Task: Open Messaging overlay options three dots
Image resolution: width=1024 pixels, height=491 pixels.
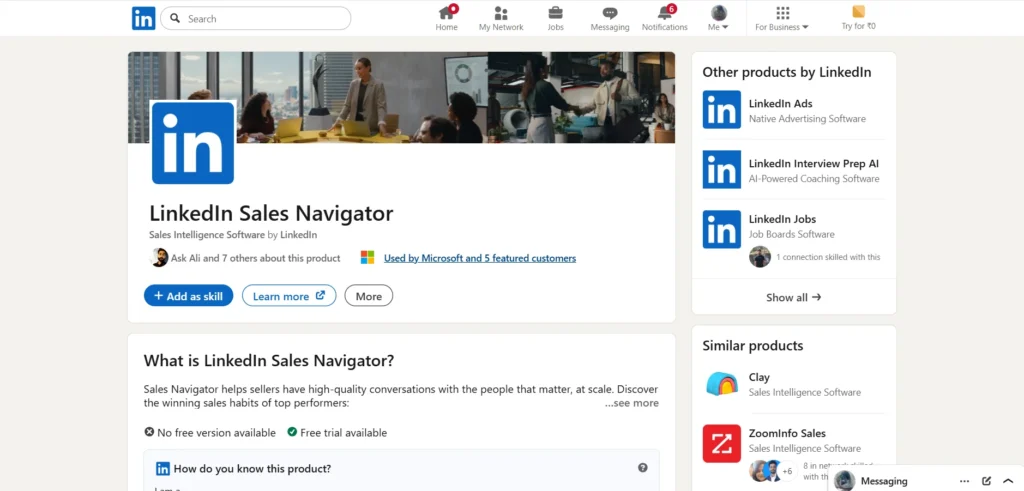Action: (964, 481)
